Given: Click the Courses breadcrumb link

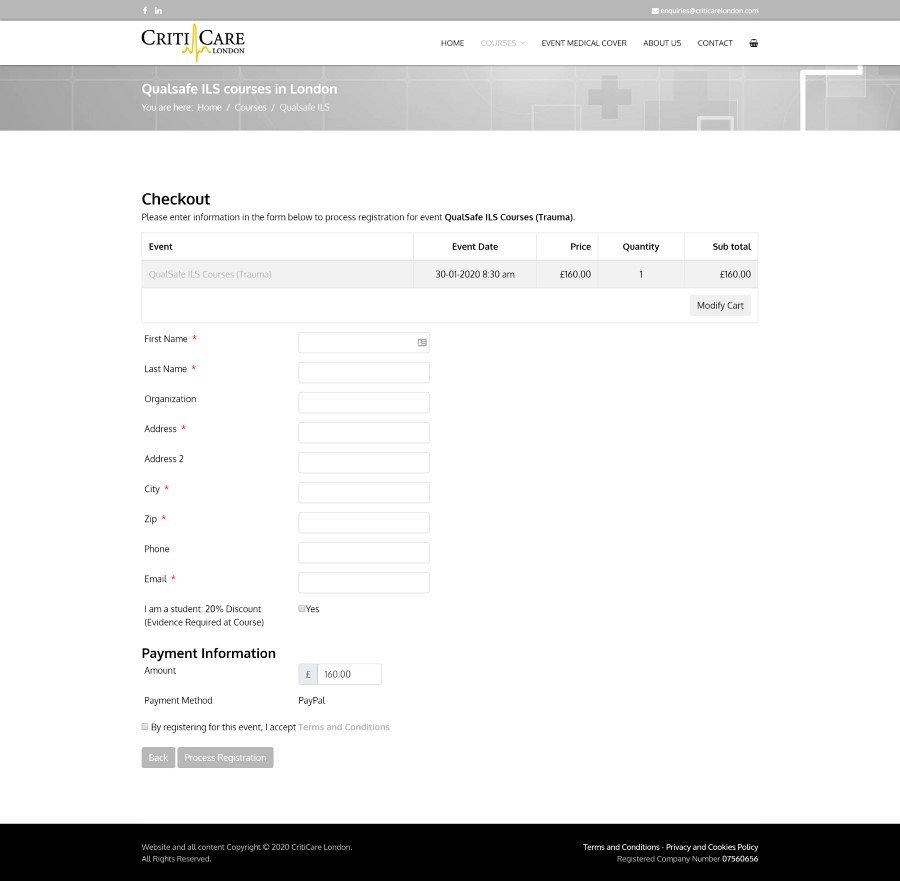Looking at the screenshot, I should click(250, 107).
